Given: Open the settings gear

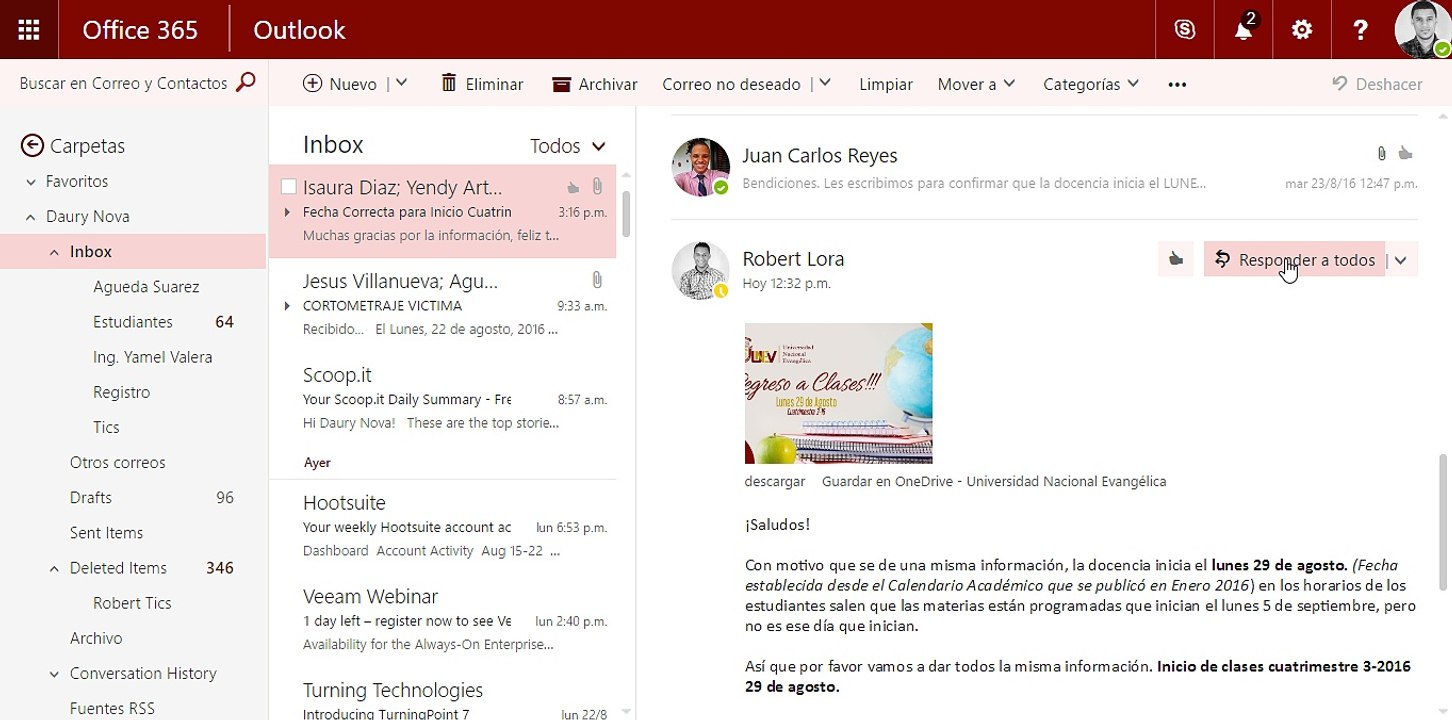Looking at the screenshot, I should pos(1301,30).
